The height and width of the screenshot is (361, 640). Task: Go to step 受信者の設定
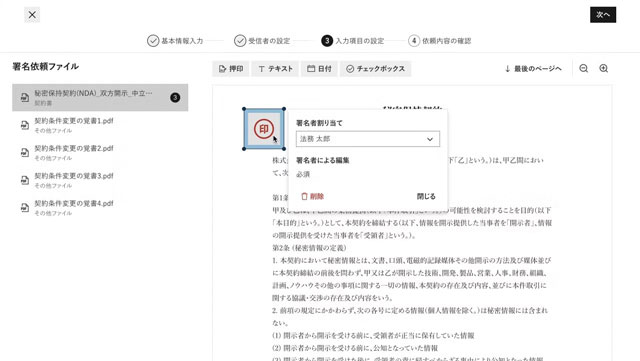[262, 41]
